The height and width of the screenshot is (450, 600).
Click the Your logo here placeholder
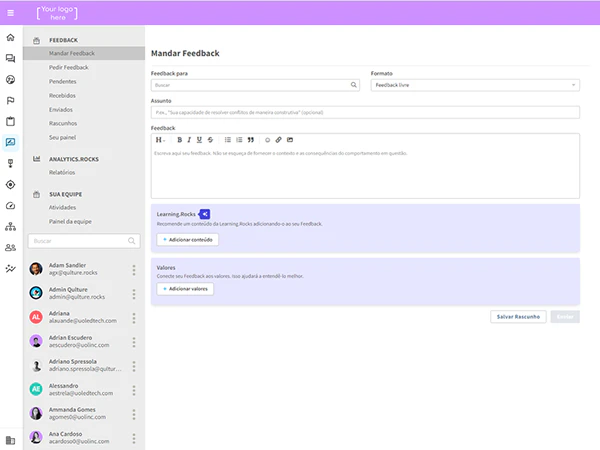[57, 13]
